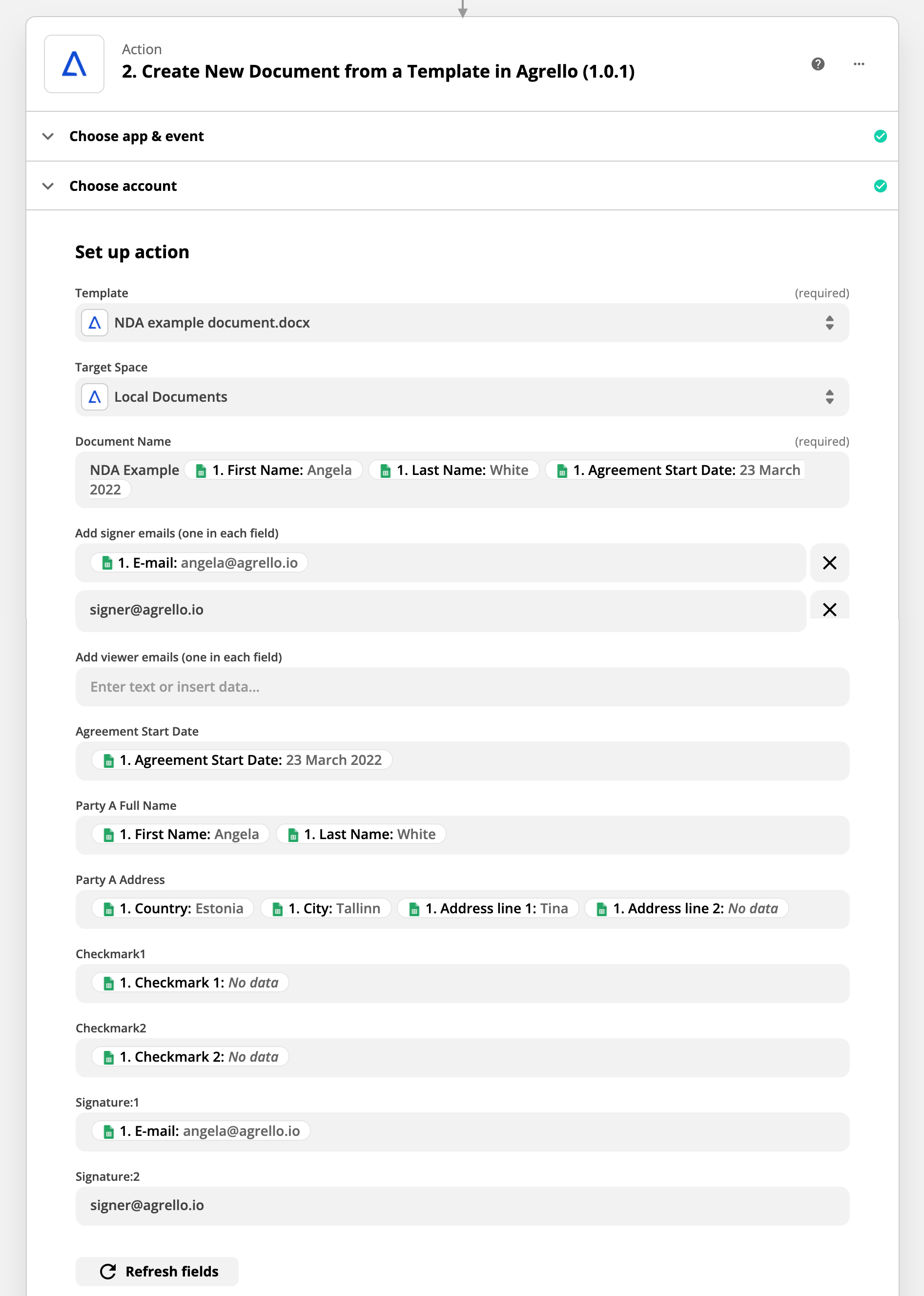Open the Template dropdown selector
924x1296 pixels.
(x=462, y=323)
